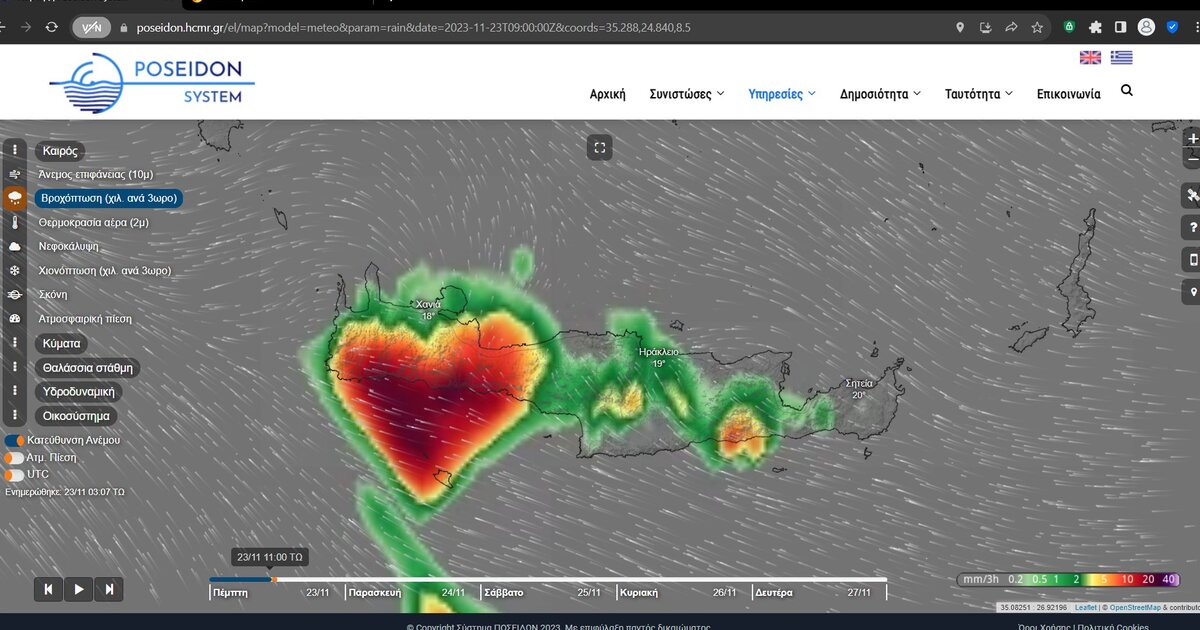Click the fullscreen map icon
The image size is (1200, 630).
599,148
